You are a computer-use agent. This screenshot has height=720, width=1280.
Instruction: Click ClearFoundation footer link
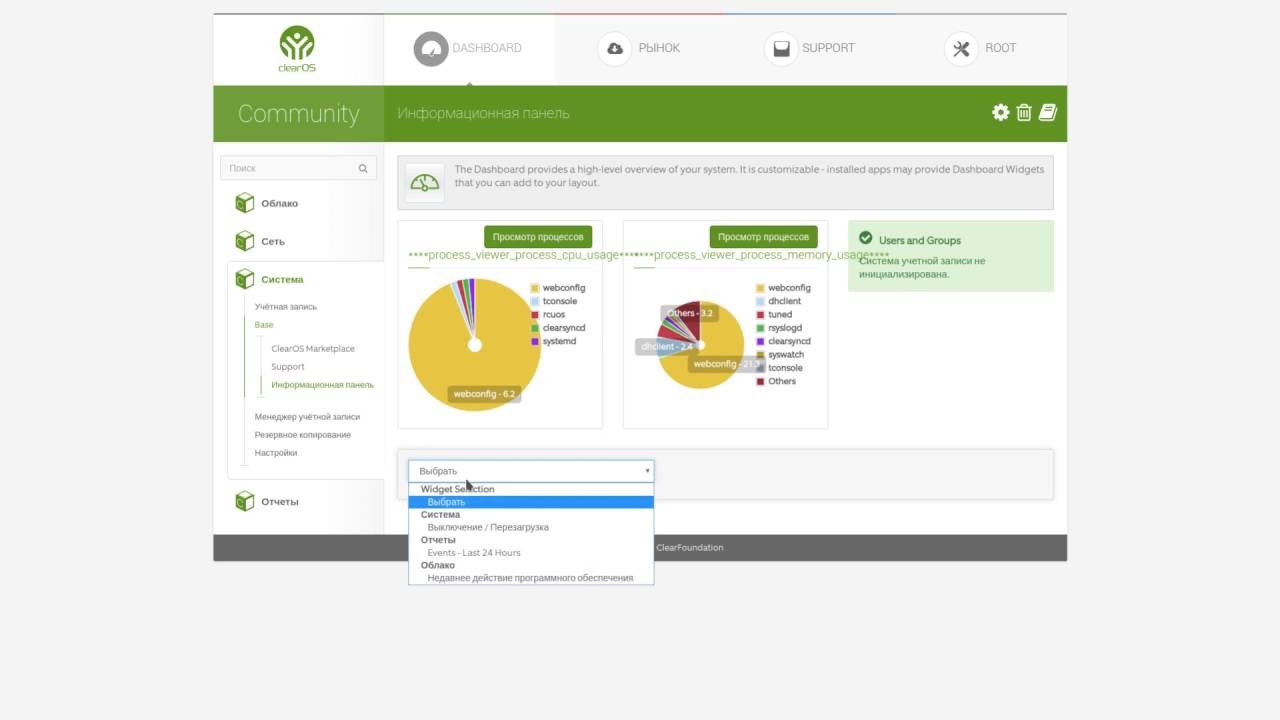690,547
